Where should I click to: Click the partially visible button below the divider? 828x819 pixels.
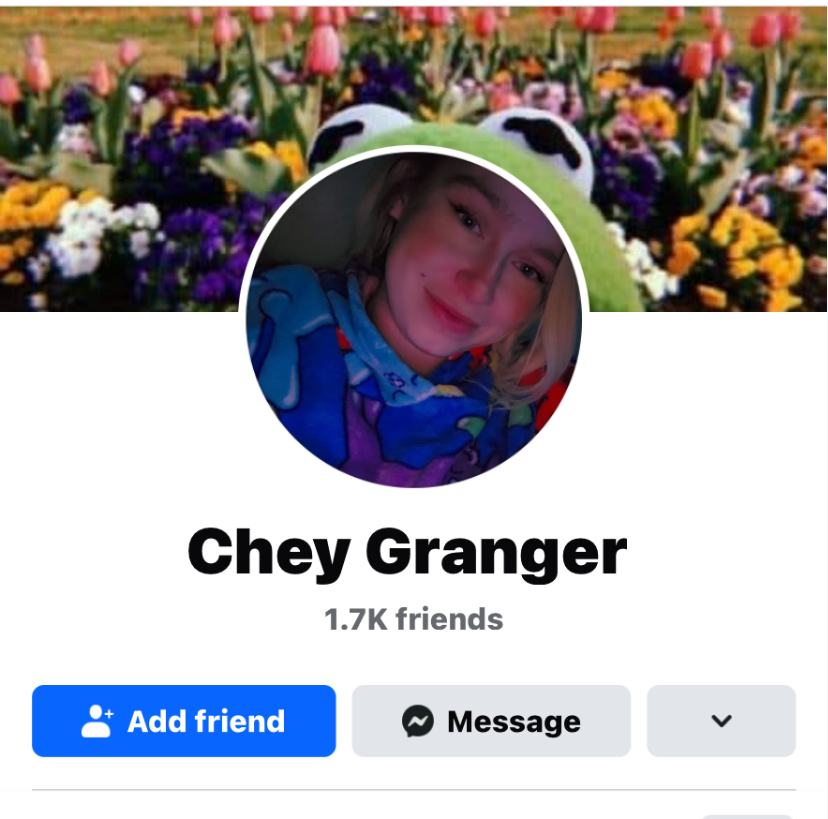(x=747, y=816)
